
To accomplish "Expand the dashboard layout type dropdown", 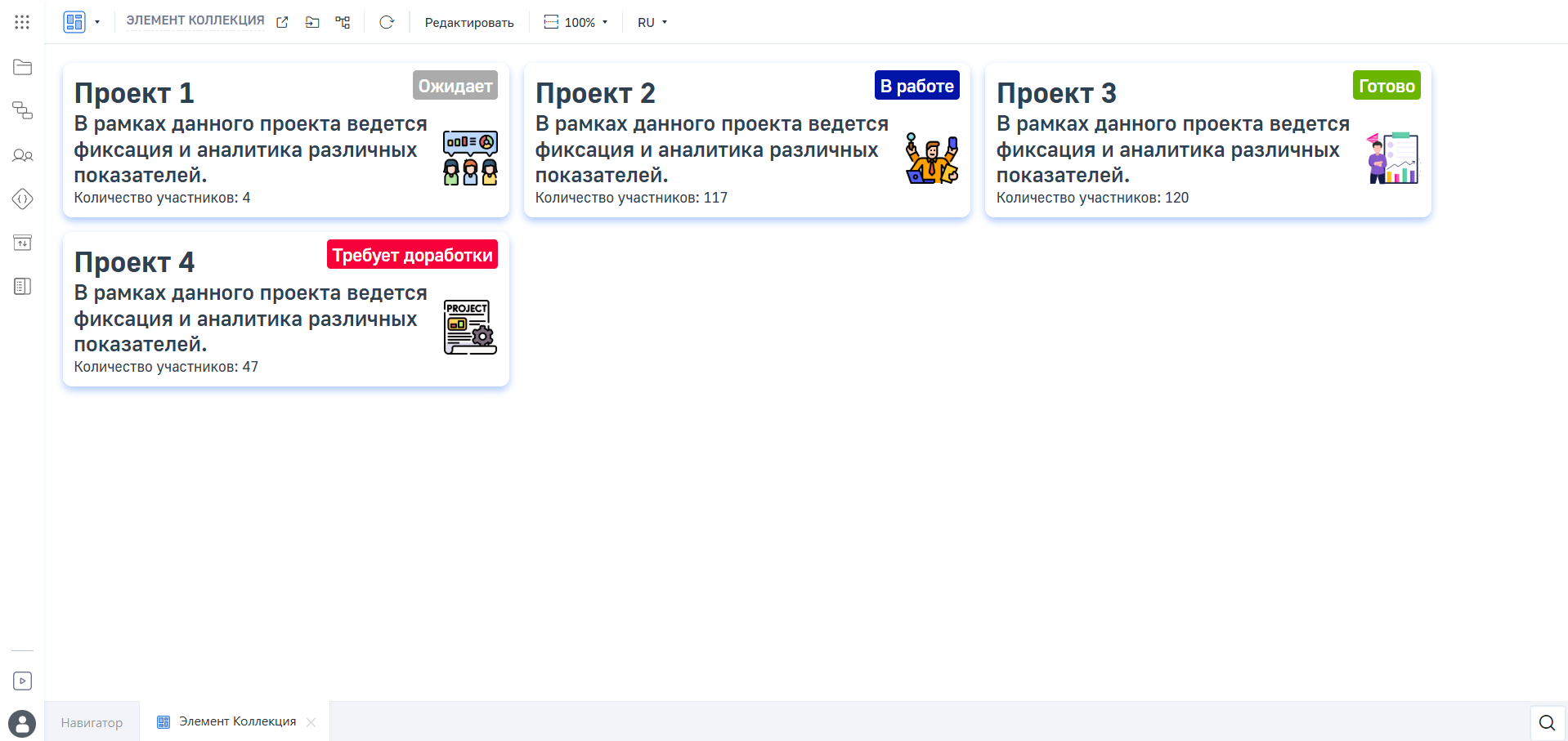I will pos(97,23).
